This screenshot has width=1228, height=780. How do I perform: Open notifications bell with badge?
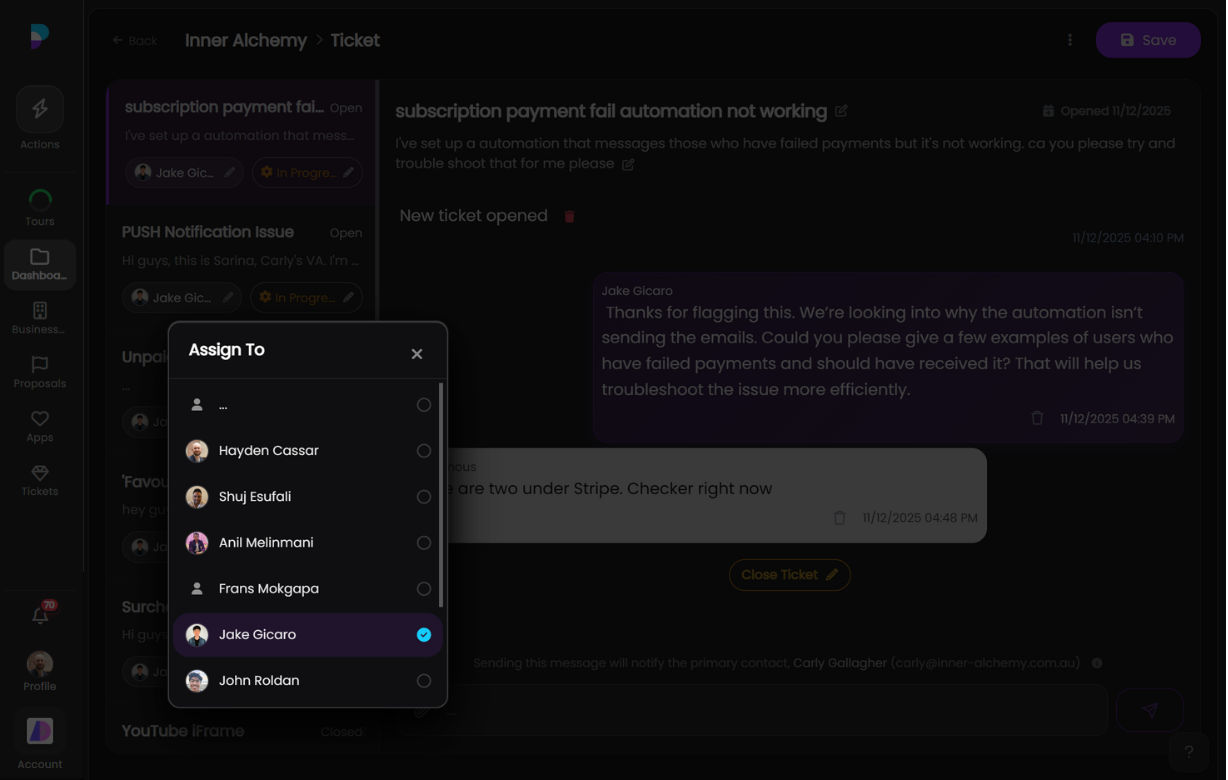click(40, 615)
